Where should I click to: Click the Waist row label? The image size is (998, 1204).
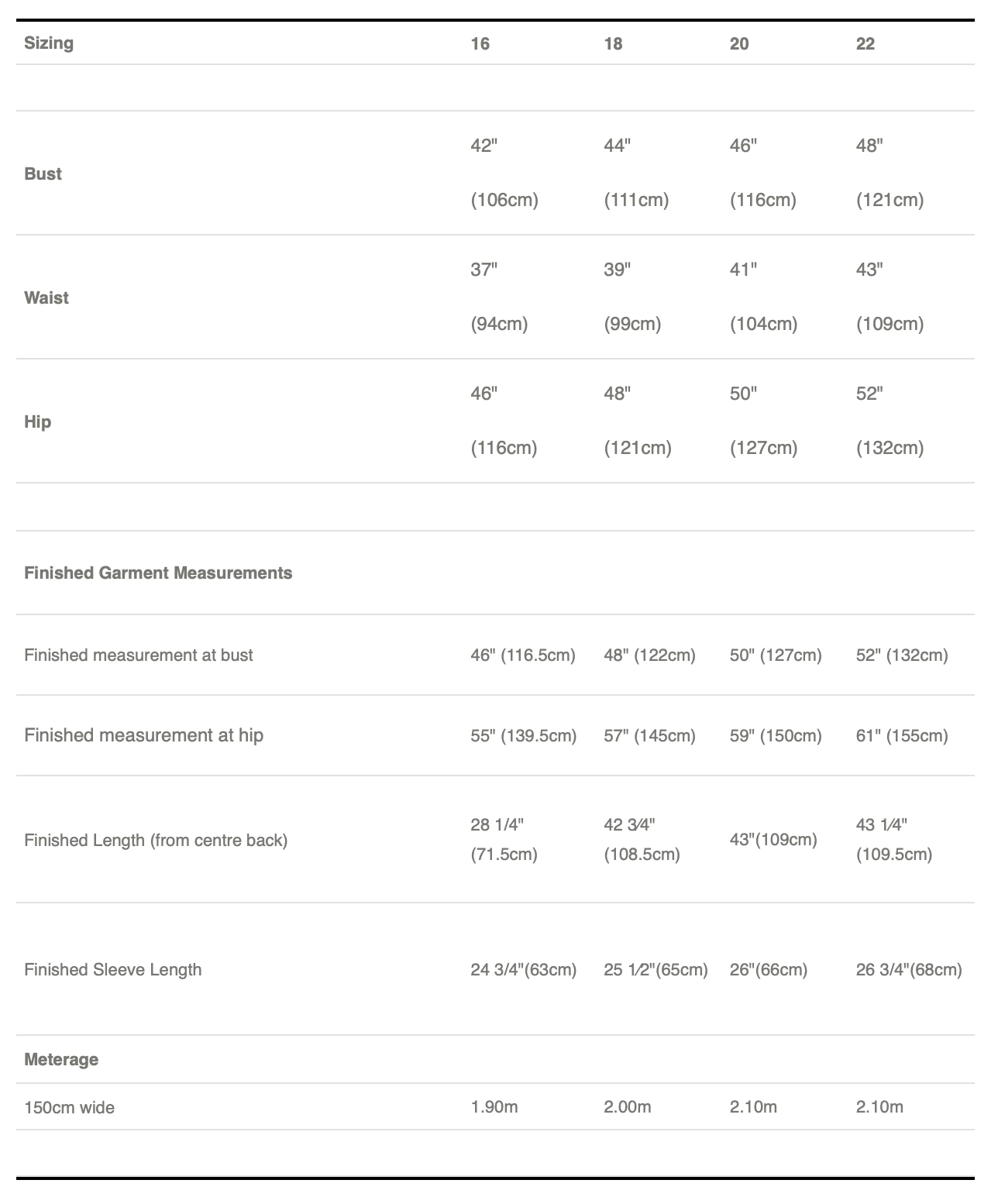(46, 298)
